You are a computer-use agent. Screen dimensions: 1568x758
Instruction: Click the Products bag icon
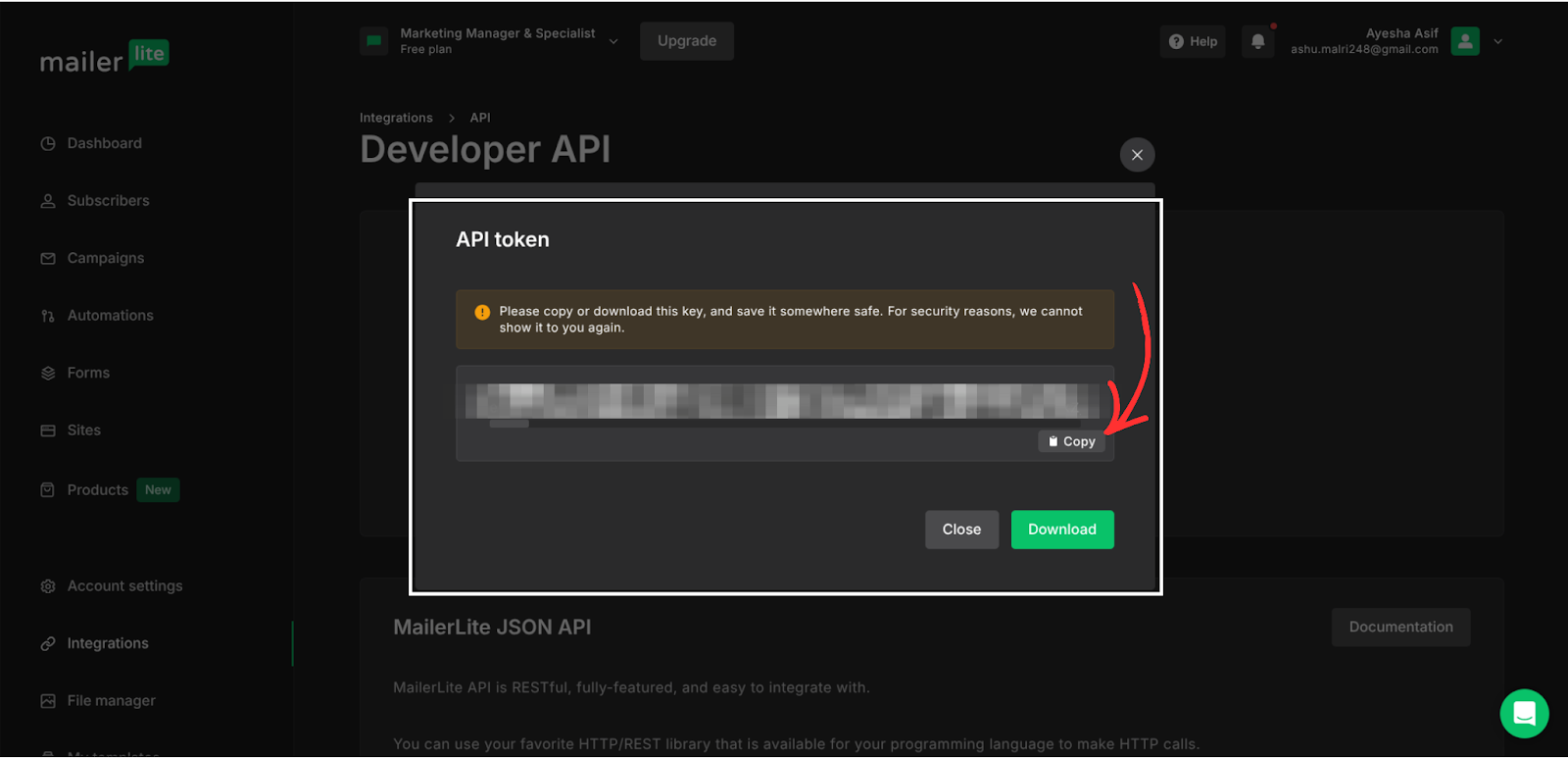[48, 490]
